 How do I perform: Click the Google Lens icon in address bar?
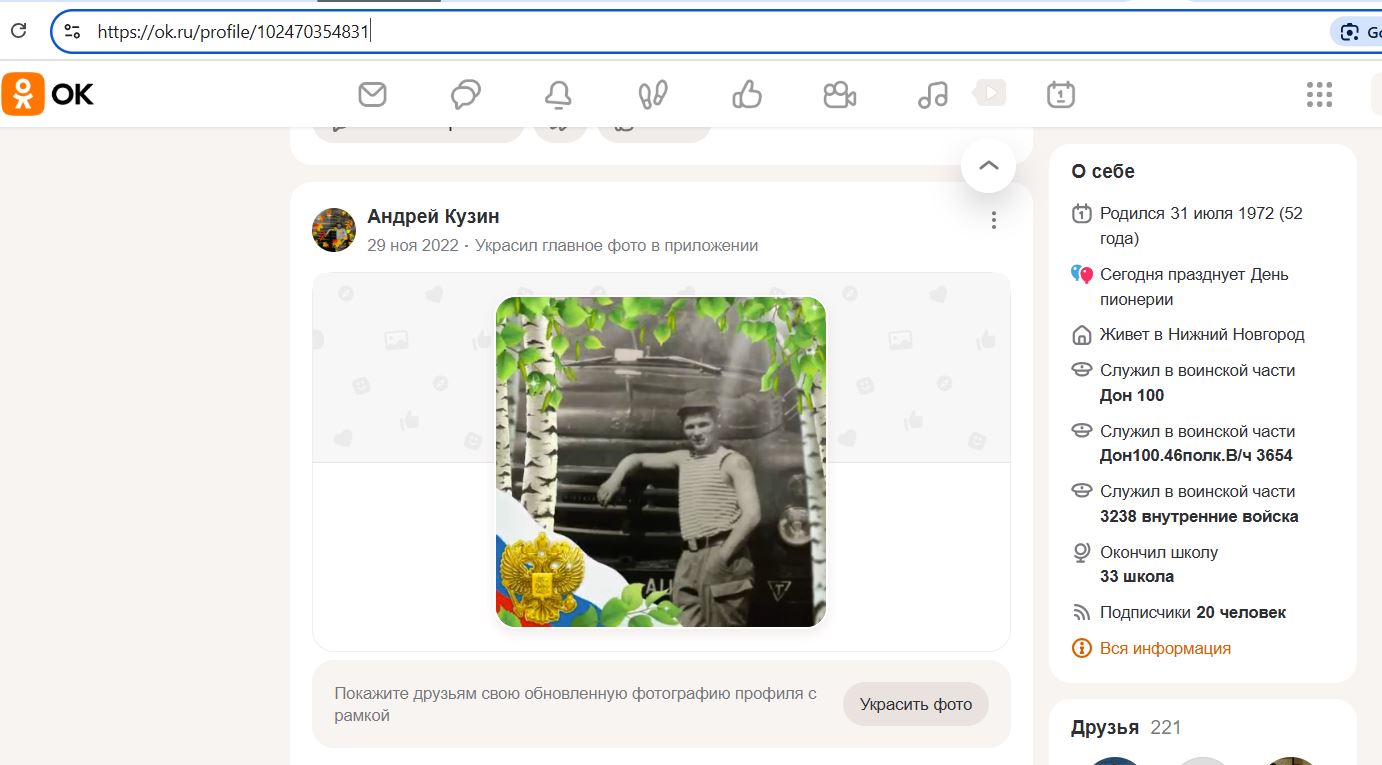[1350, 32]
